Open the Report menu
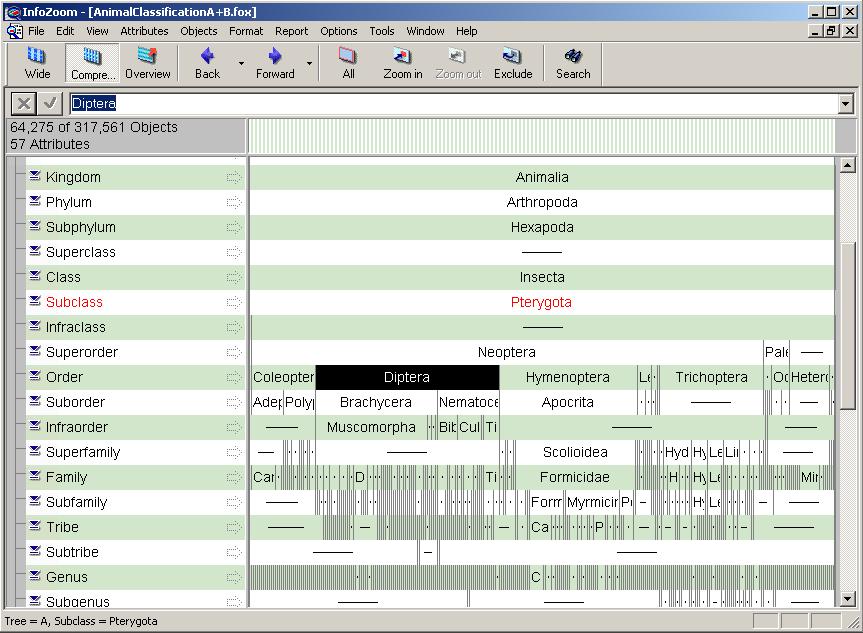 (291, 31)
